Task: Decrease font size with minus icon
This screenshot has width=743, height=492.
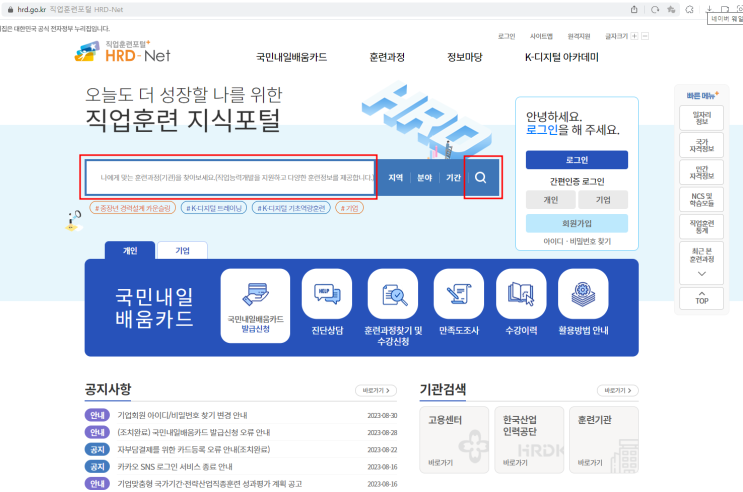Action: point(645,36)
